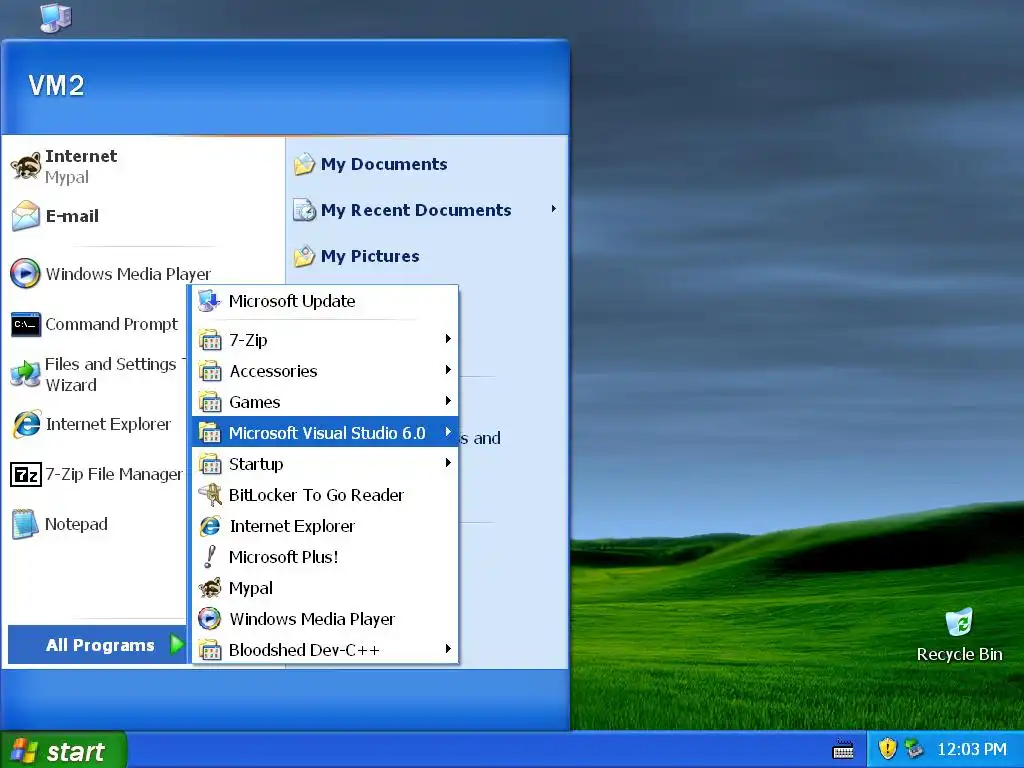
Task: Click the Bloodshed Dev-C++ folder icon
Action: pos(210,650)
